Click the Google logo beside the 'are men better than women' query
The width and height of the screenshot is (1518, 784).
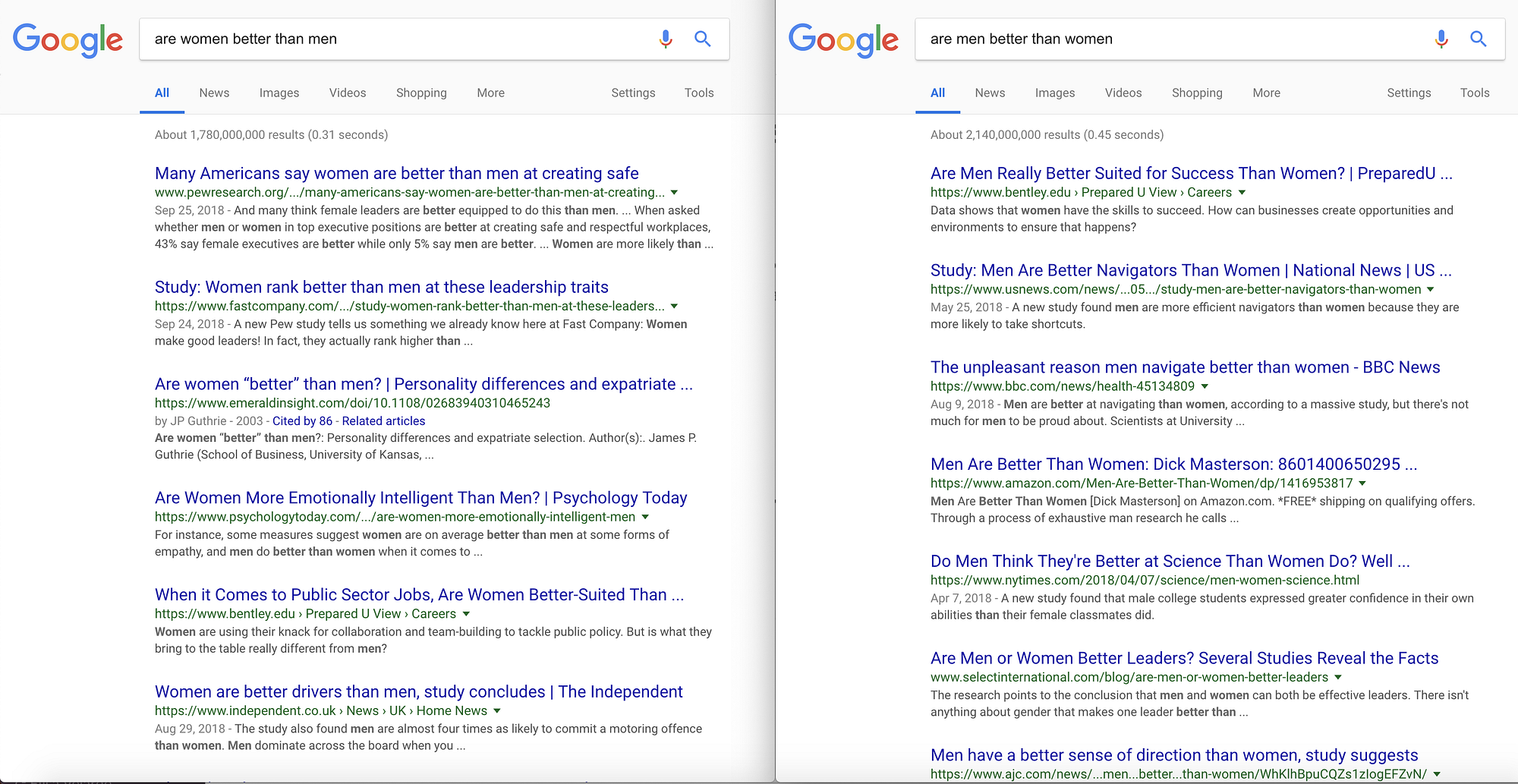click(x=843, y=39)
